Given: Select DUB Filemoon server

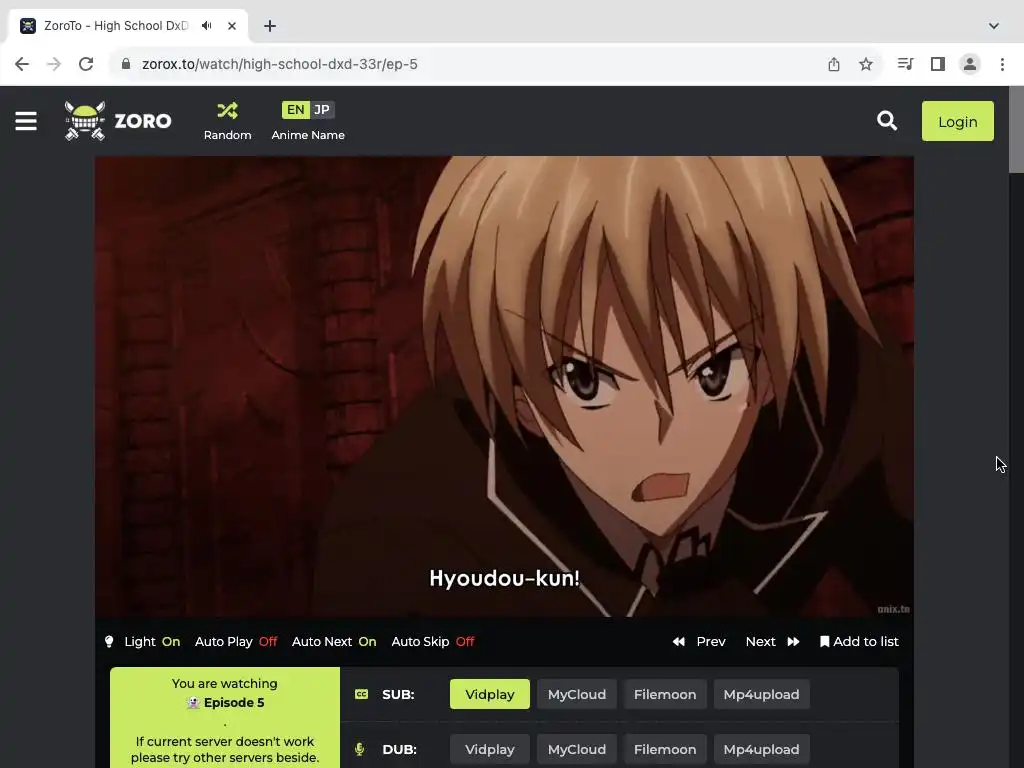Looking at the screenshot, I should 665,749.
